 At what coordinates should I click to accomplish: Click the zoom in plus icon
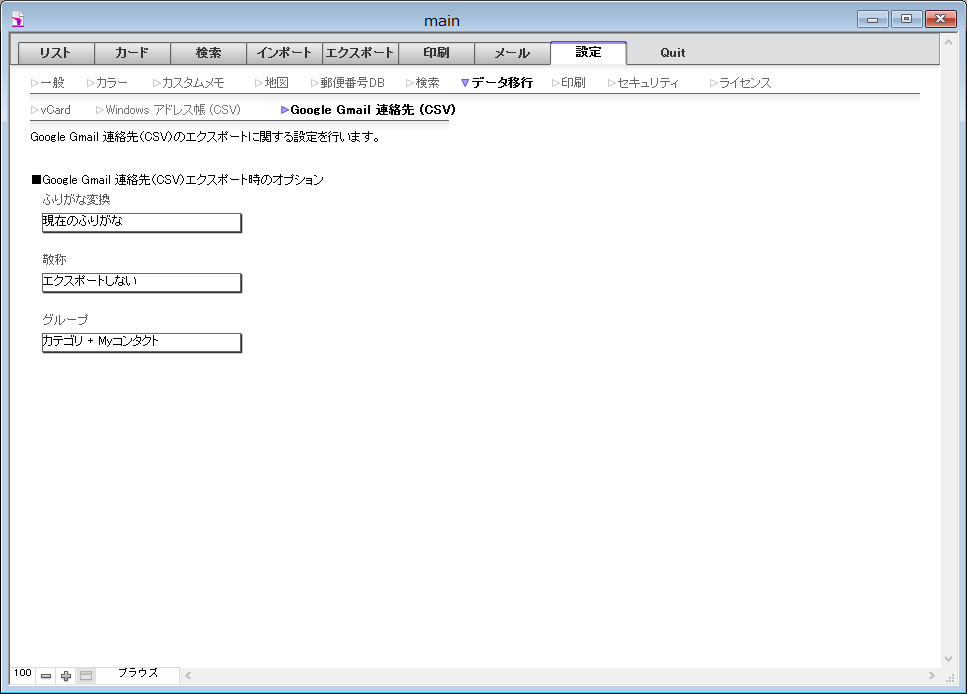[66, 676]
